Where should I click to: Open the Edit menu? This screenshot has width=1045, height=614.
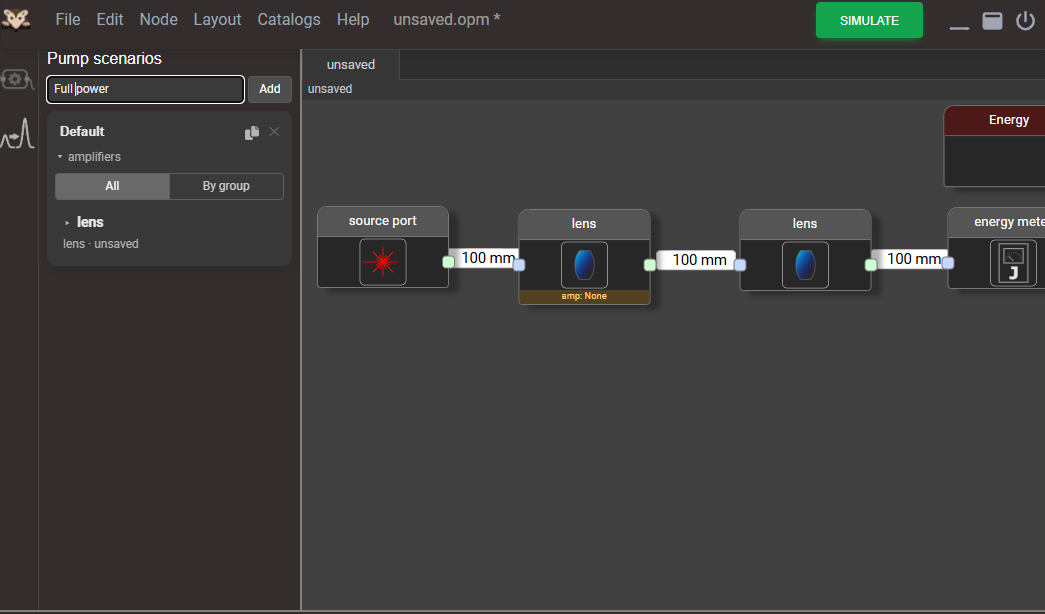110,20
